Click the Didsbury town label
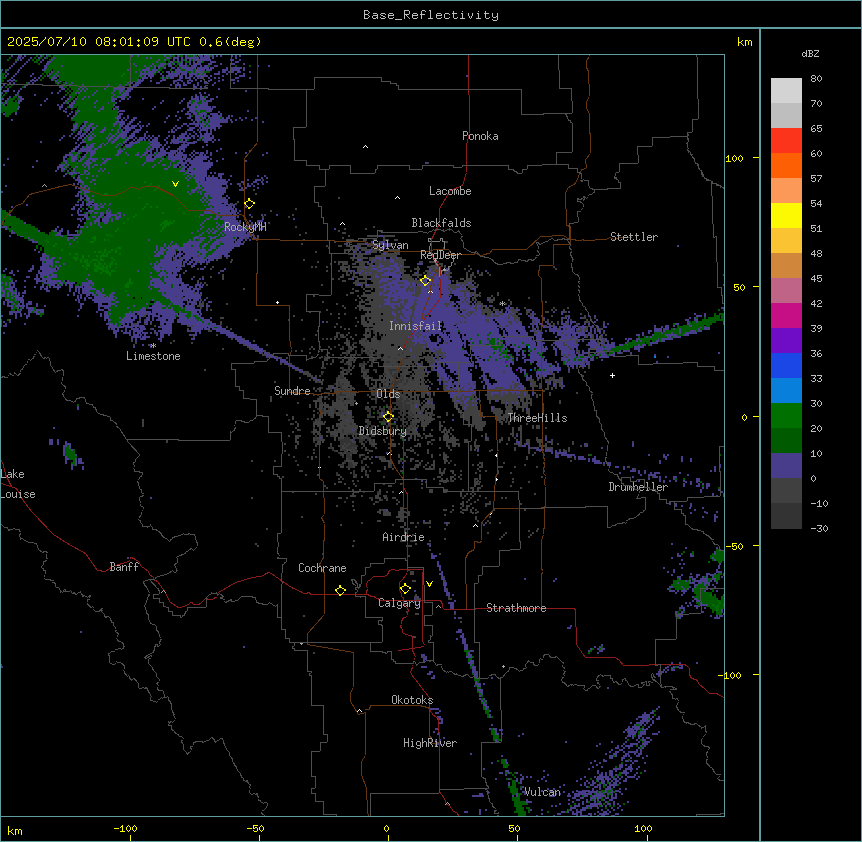The width and height of the screenshot is (862, 842). click(383, 431)
